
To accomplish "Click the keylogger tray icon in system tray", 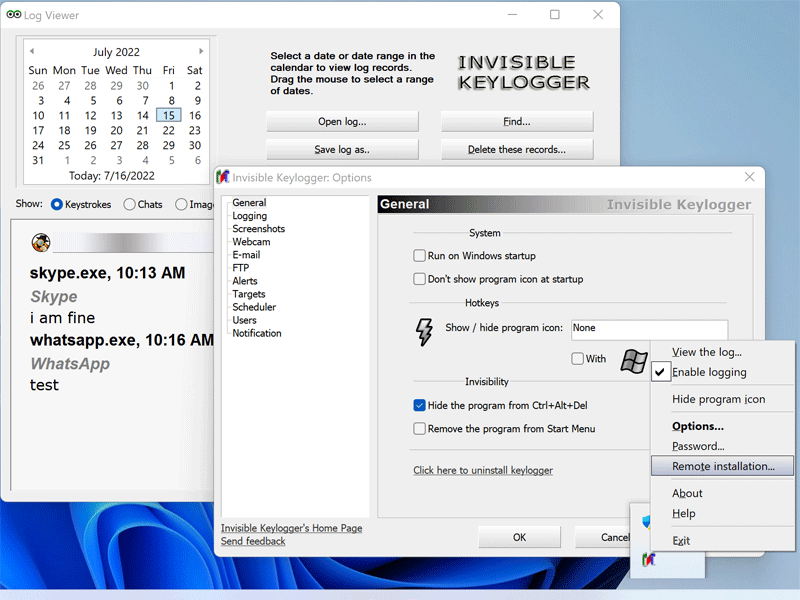I will tap(648, 560).
